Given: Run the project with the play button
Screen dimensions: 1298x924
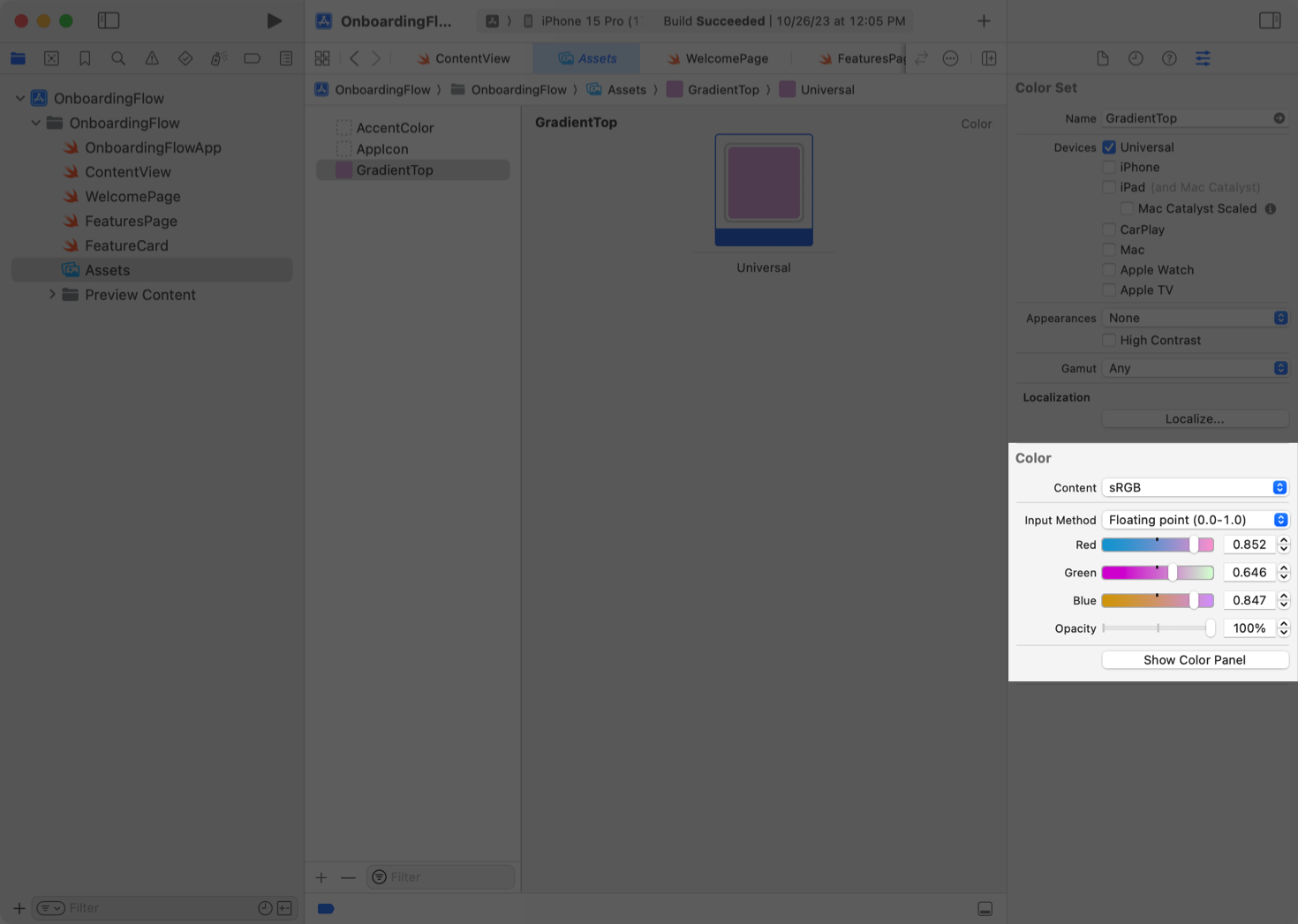Looking at the screenshot, I should point(274,20).
